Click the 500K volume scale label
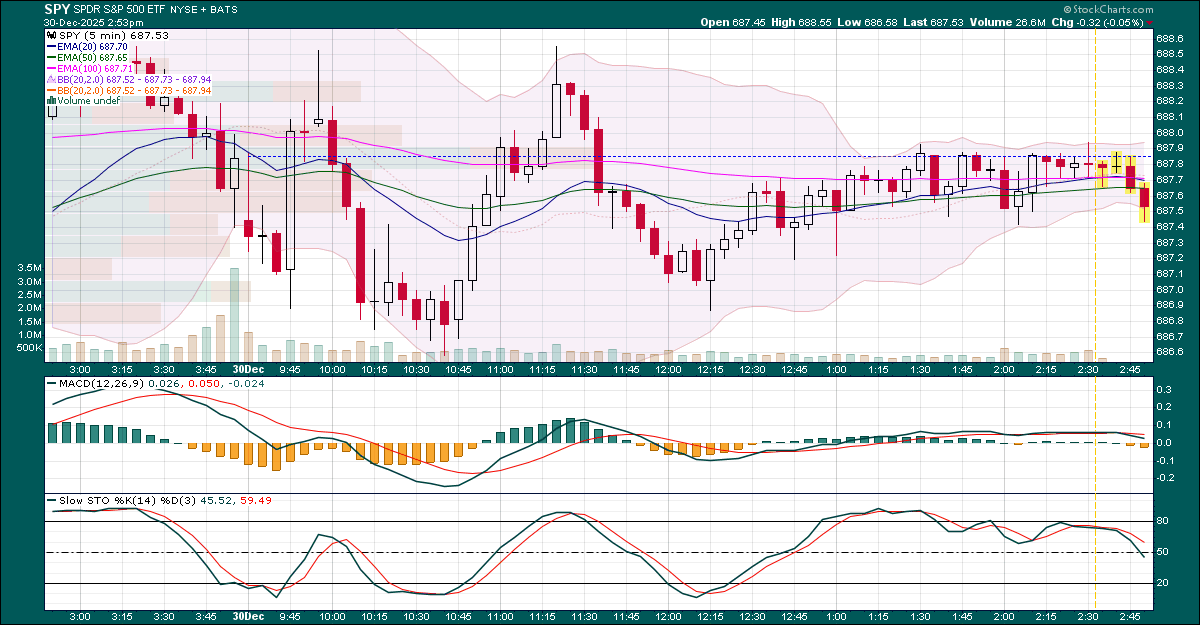The width and height of the screenshot is (1200, 625). pyautogui.click(x=28, y=348)
